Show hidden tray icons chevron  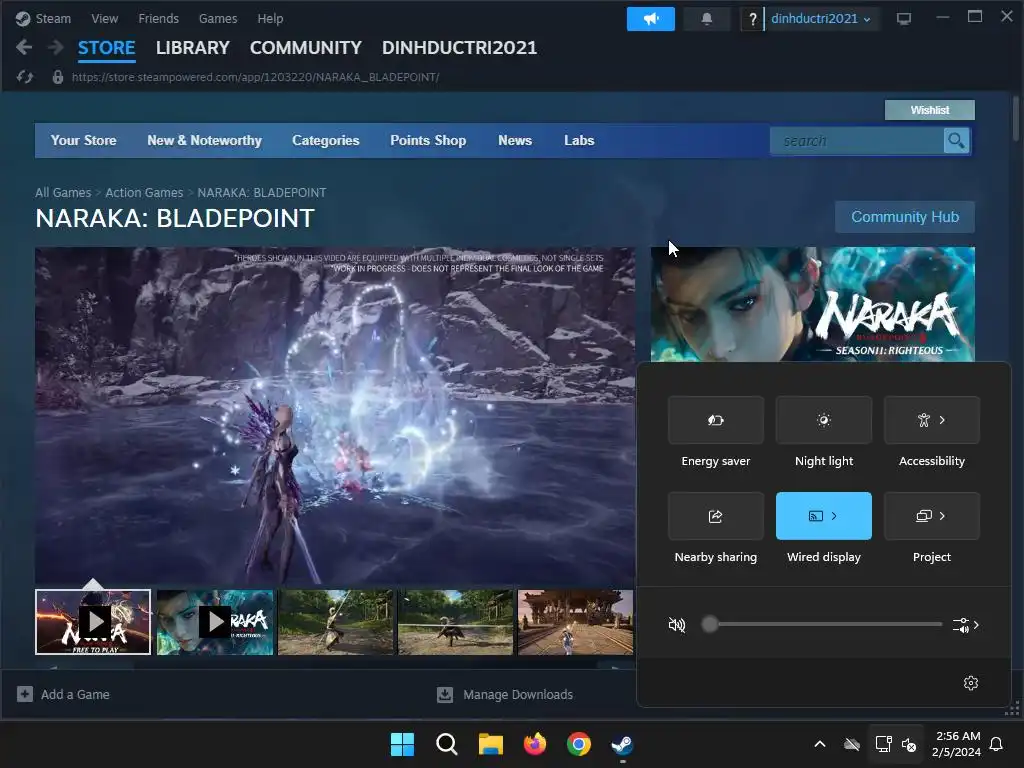(x=820, y=744)
